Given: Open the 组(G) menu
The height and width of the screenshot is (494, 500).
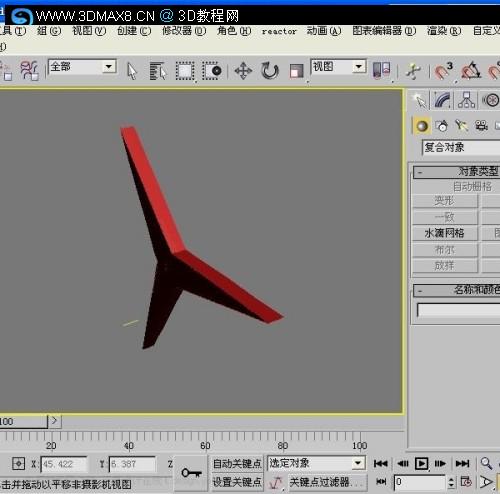Looking at the screenshot, I should (49, 31).
